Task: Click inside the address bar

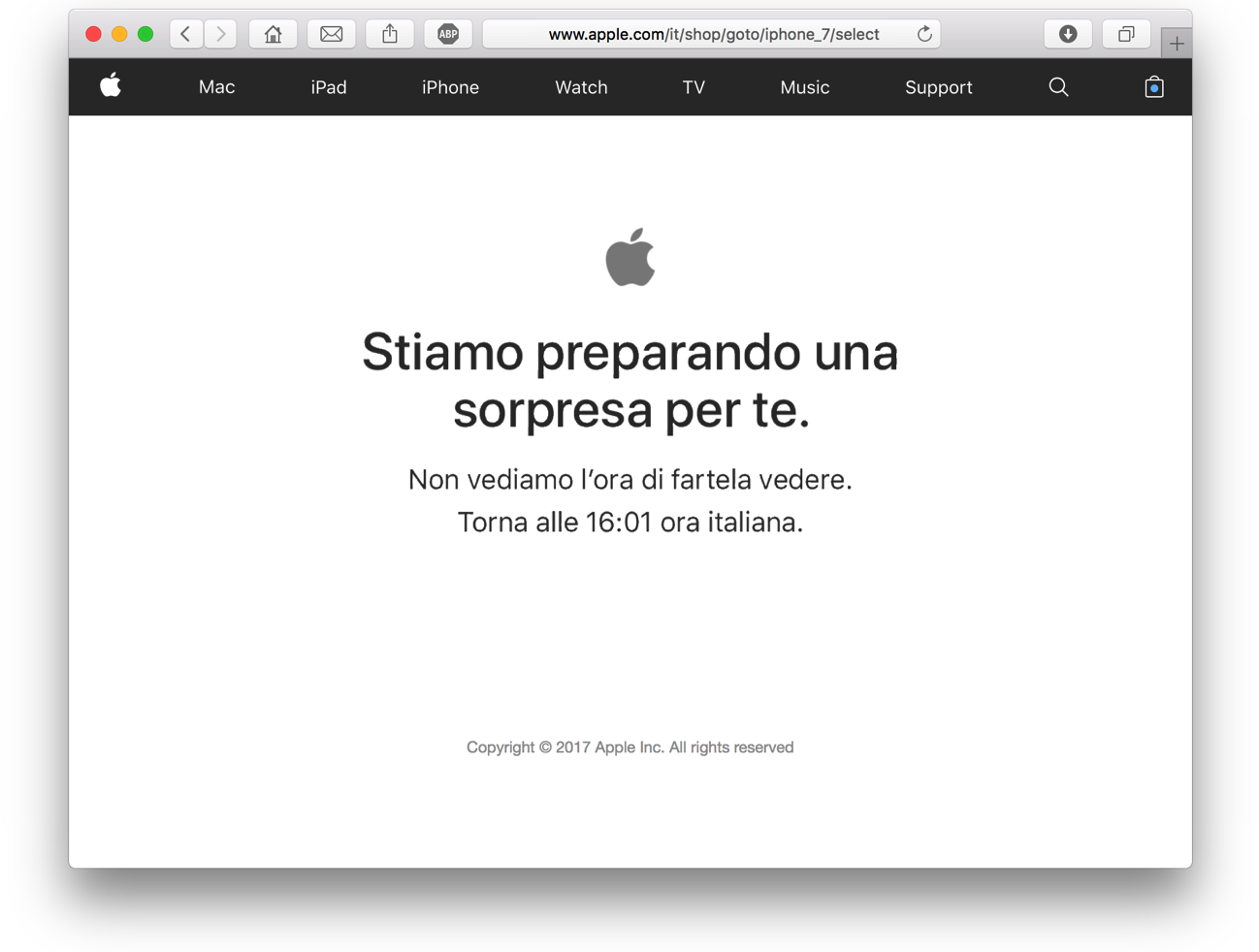Action: [x=713, y=33]
